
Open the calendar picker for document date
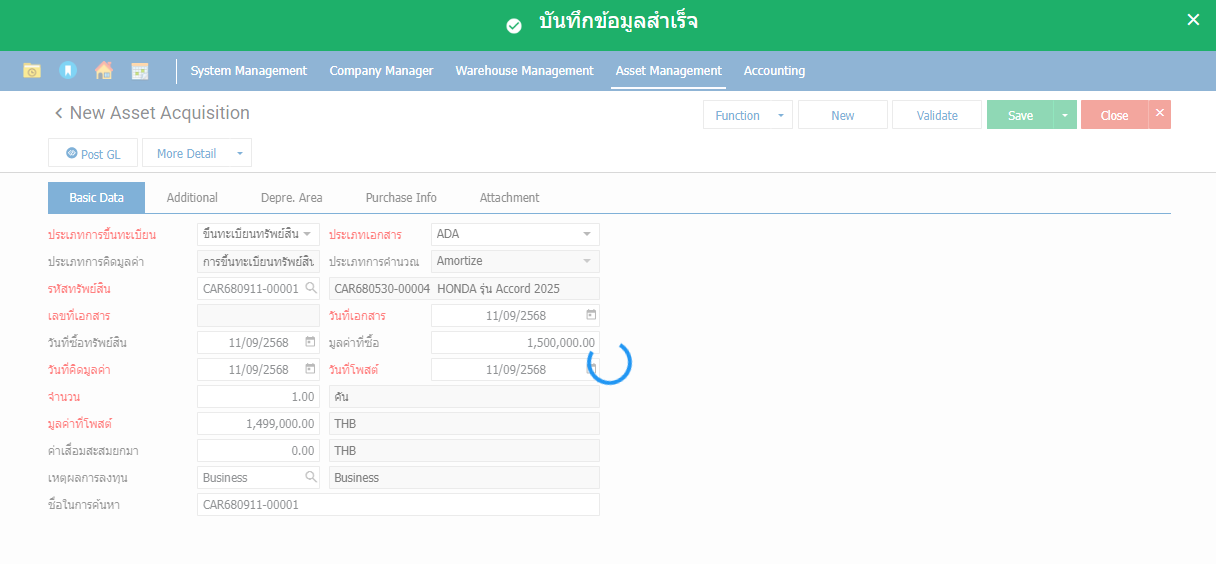[591, 316]
